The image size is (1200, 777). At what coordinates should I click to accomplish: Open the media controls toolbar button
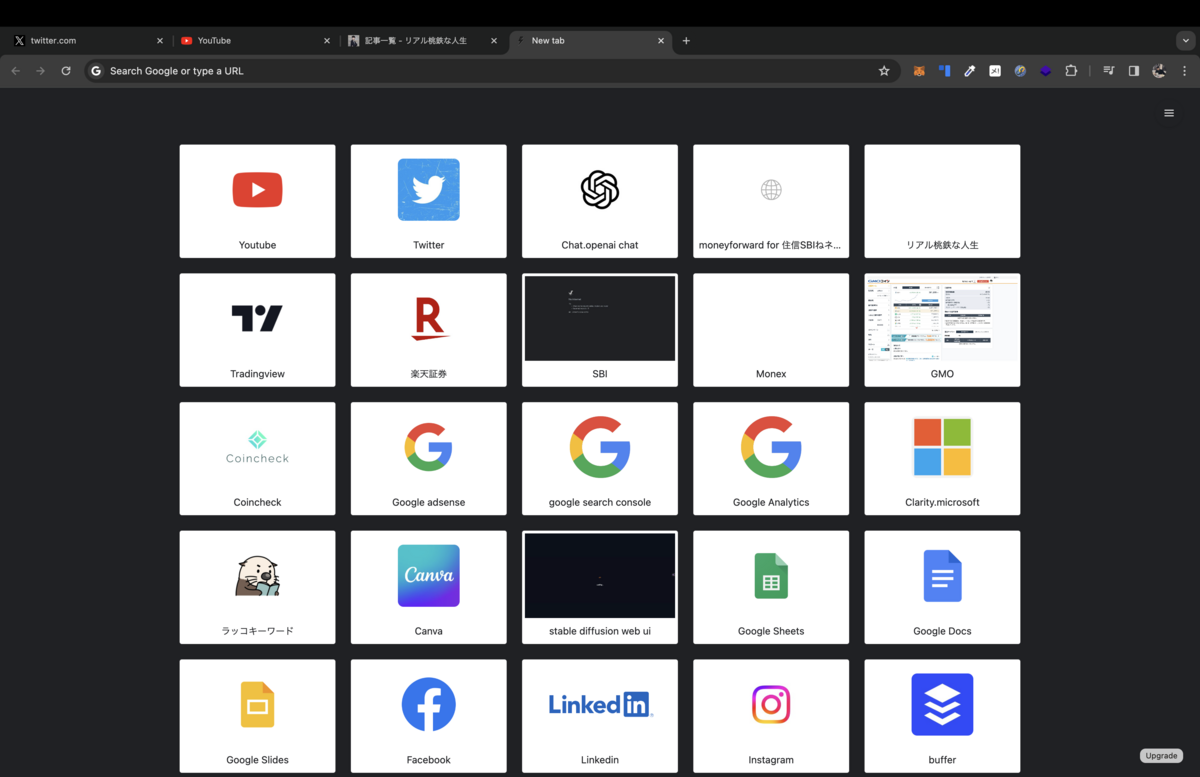point(1108,71)
